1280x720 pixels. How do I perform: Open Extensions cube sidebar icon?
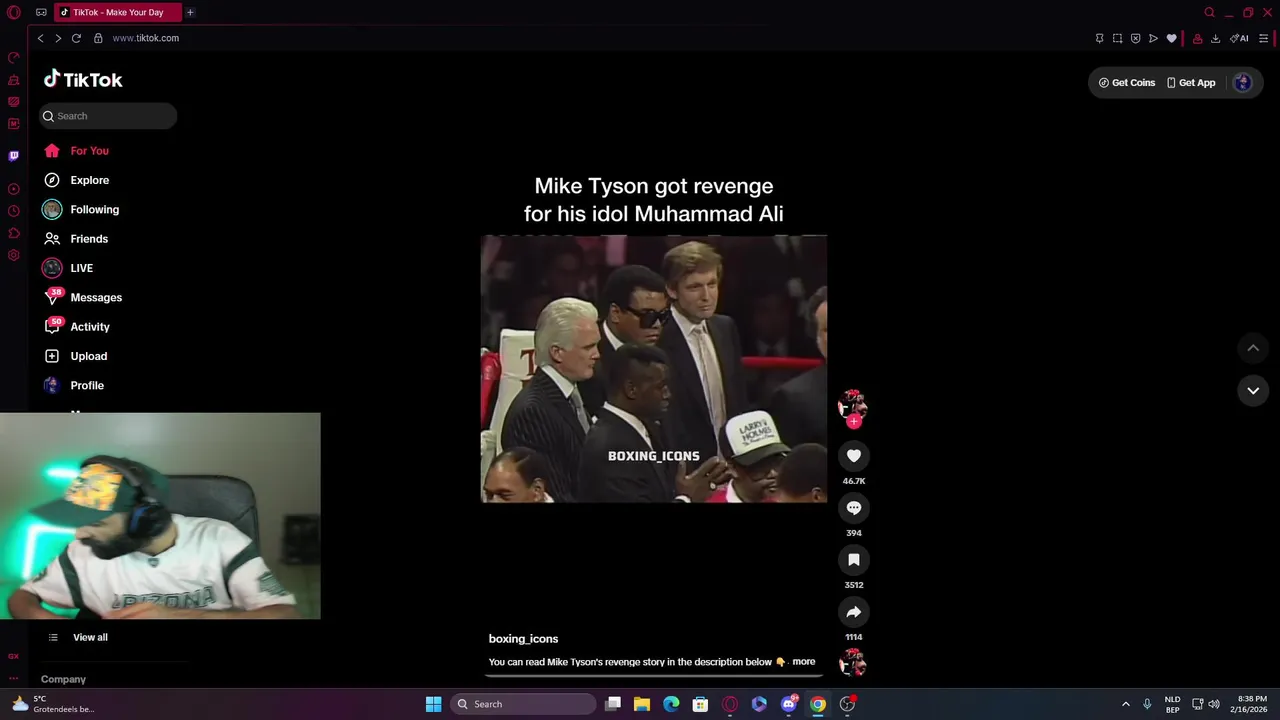tap(14, 233)
